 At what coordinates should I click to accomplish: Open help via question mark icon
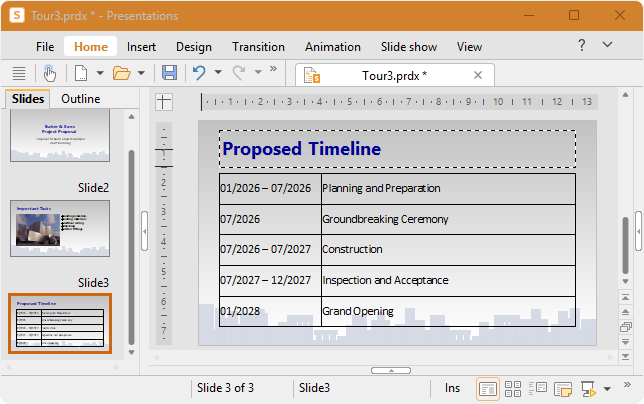pyautogui.click(x=582, y=45)
